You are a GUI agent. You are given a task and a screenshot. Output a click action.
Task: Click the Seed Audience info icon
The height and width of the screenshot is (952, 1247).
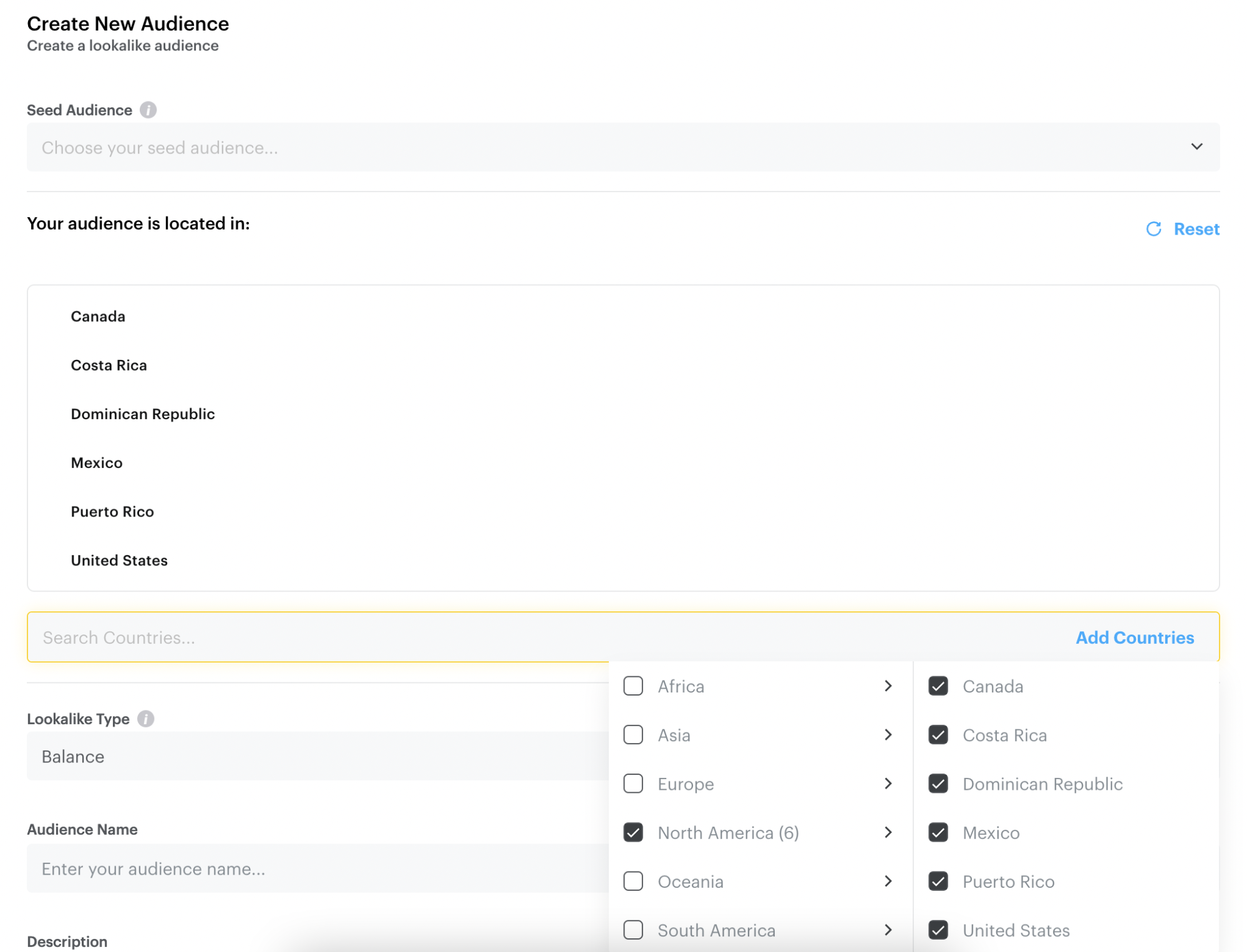pos(148,110)
